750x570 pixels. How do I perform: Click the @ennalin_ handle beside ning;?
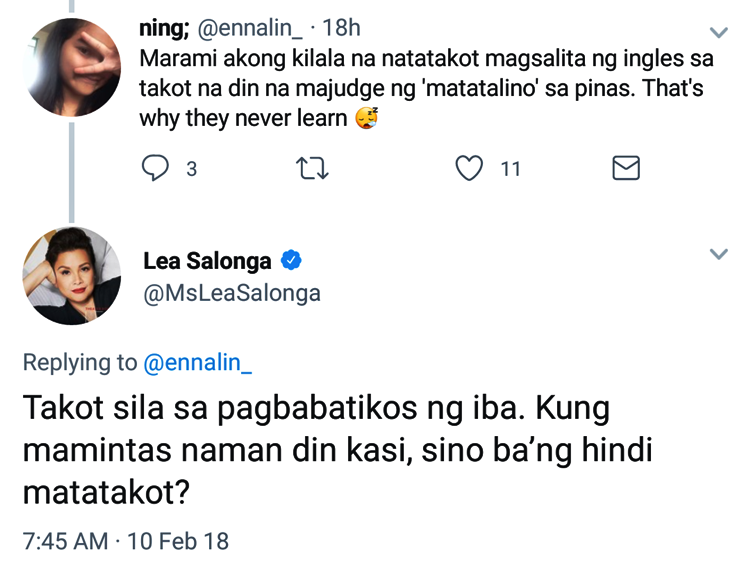(x=255, y=28)
